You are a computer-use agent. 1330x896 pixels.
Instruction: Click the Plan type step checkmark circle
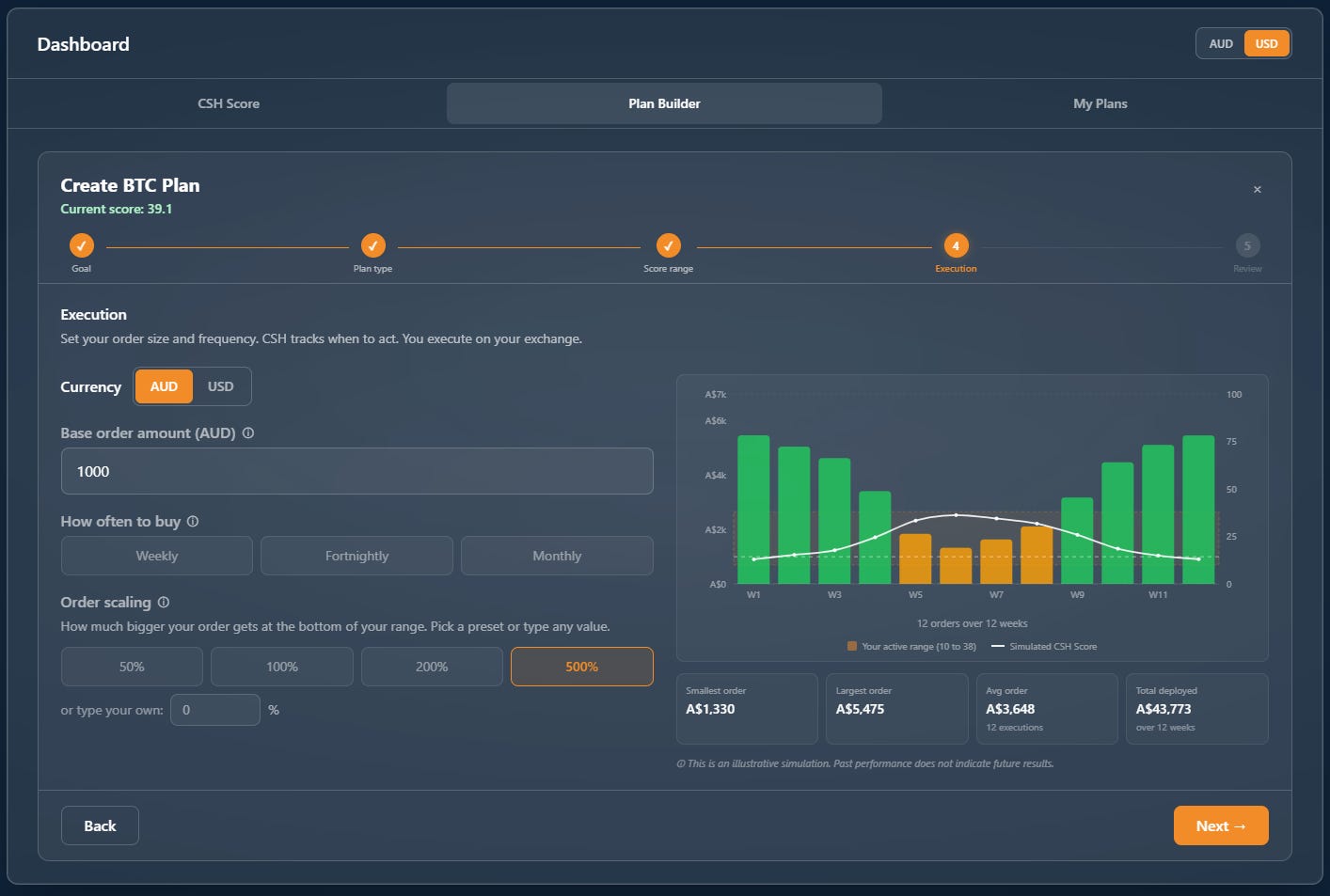pos(373,246)
